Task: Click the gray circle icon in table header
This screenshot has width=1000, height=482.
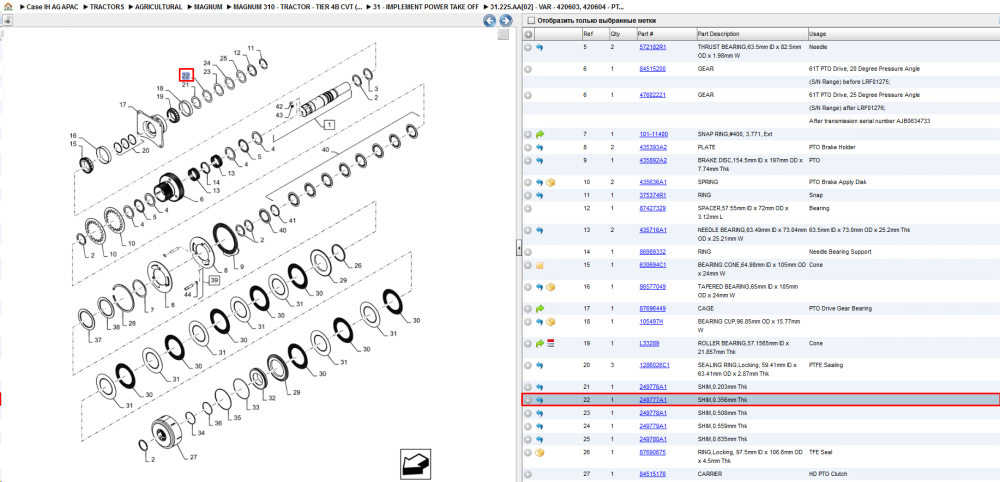Action: click(x=528, y=34)
